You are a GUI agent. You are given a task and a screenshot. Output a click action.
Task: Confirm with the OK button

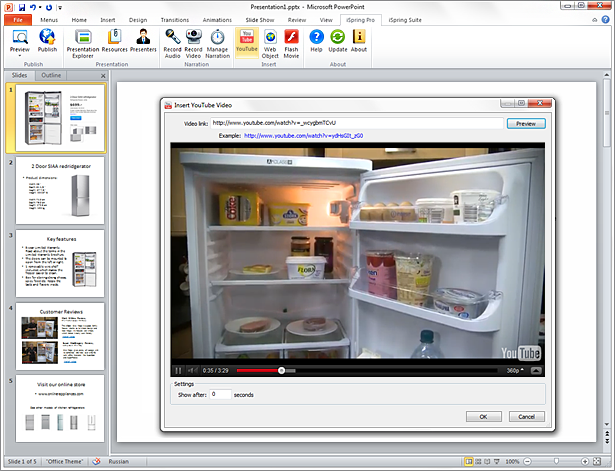(483, 416)
